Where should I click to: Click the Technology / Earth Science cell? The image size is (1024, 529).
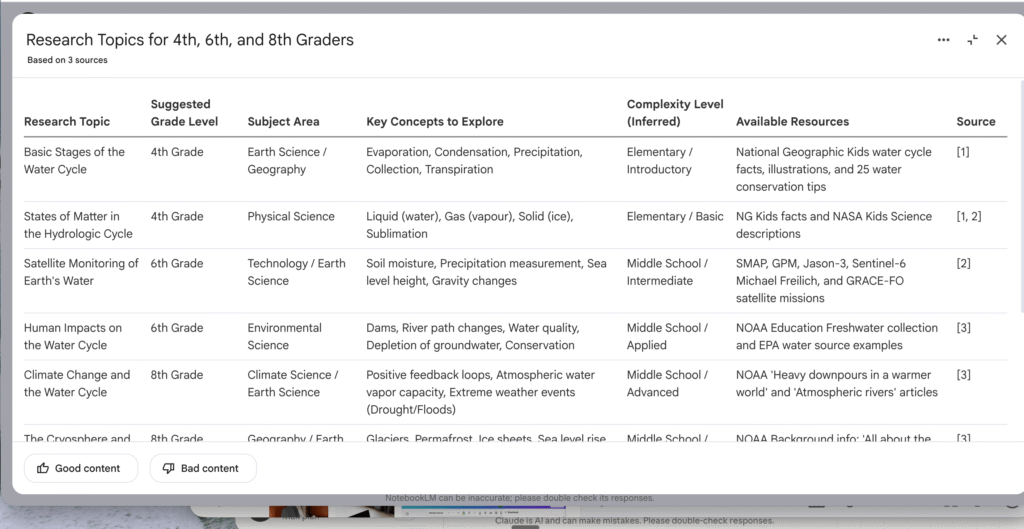(x=296, y=272)
